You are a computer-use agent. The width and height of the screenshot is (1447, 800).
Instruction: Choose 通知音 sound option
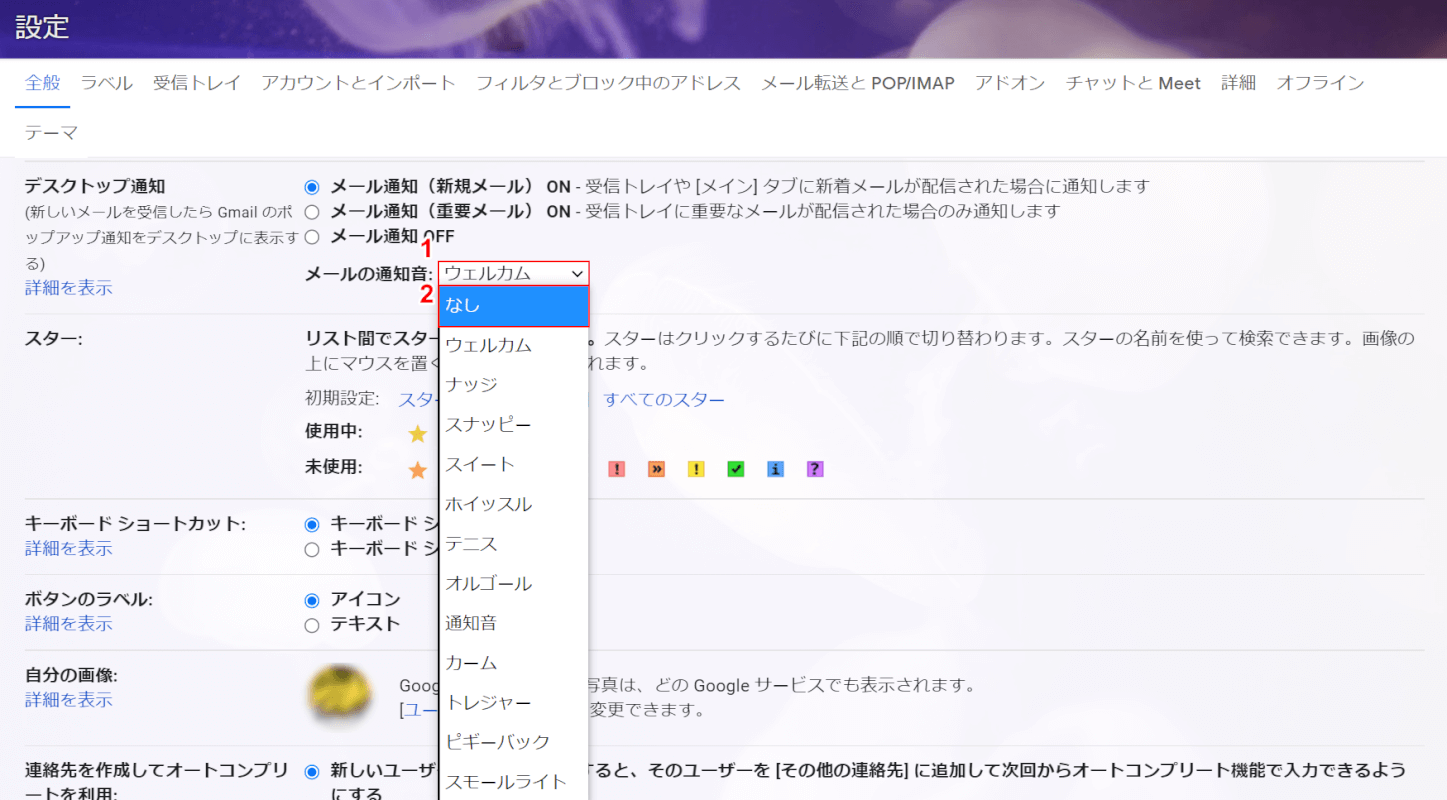coord(514,623)
